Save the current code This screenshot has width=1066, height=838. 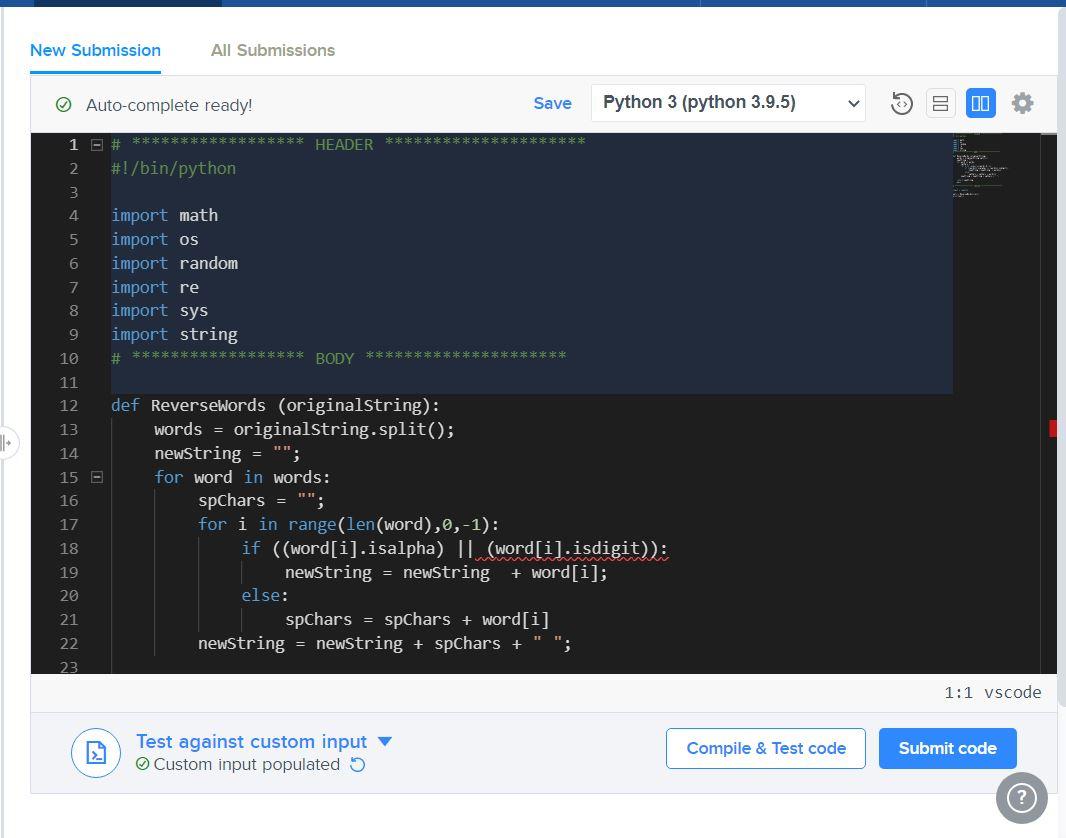(552, 103)
